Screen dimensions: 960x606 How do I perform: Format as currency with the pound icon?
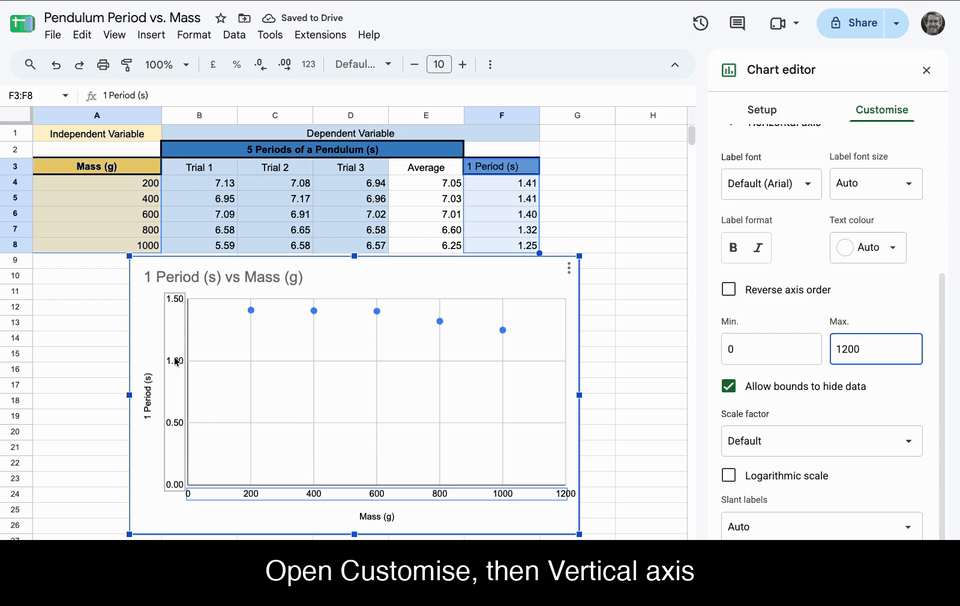tap(213, 64)
